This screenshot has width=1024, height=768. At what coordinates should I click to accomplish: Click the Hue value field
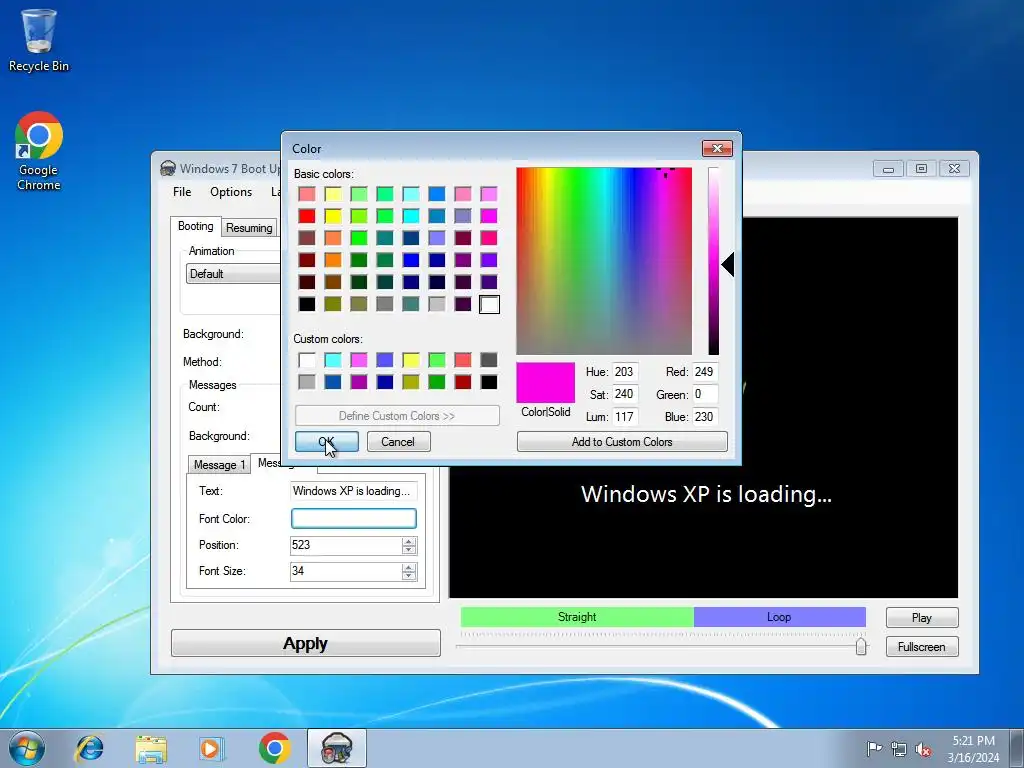(x=625, y=372)
